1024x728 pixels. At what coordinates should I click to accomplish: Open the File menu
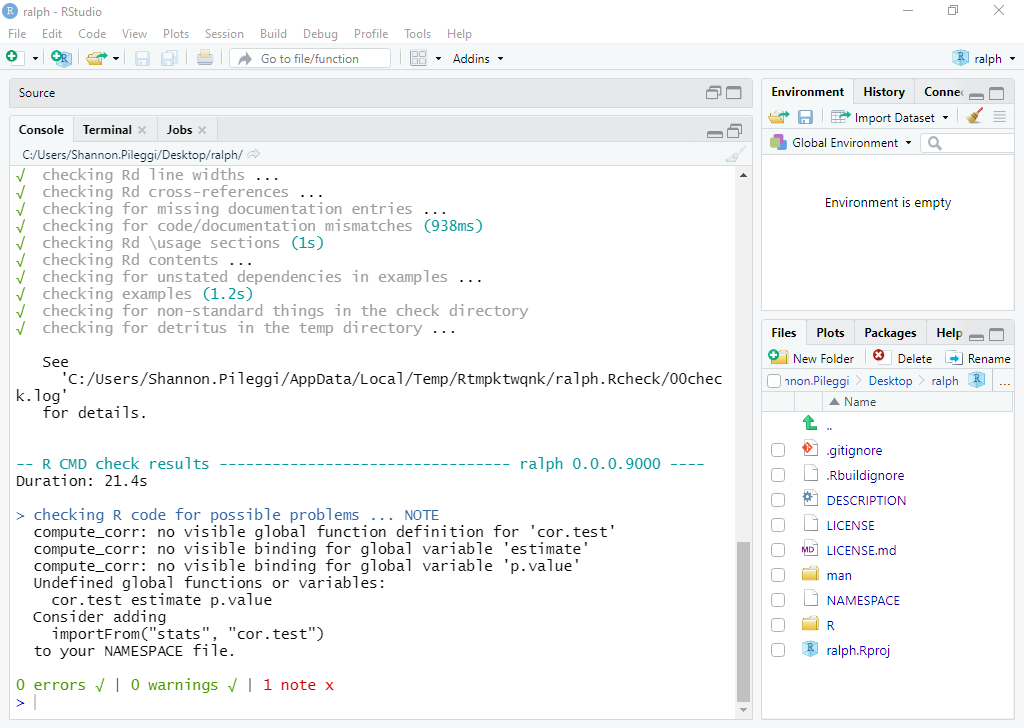coord(17,34)
